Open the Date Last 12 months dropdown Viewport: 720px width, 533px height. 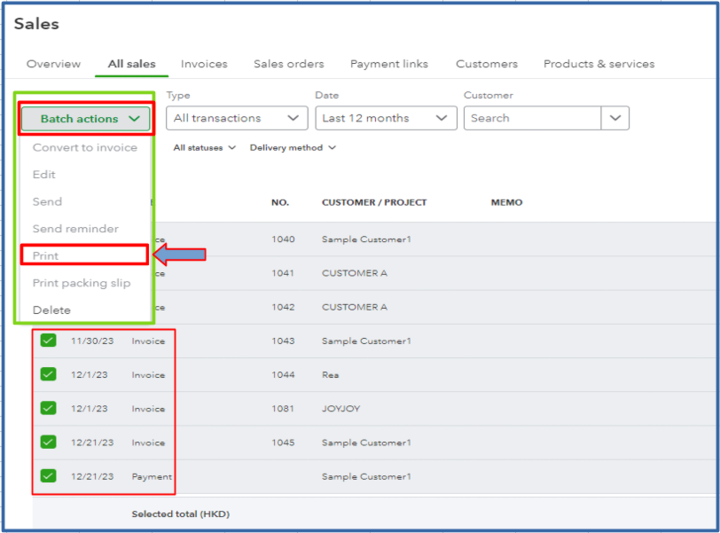coord(386,118)
